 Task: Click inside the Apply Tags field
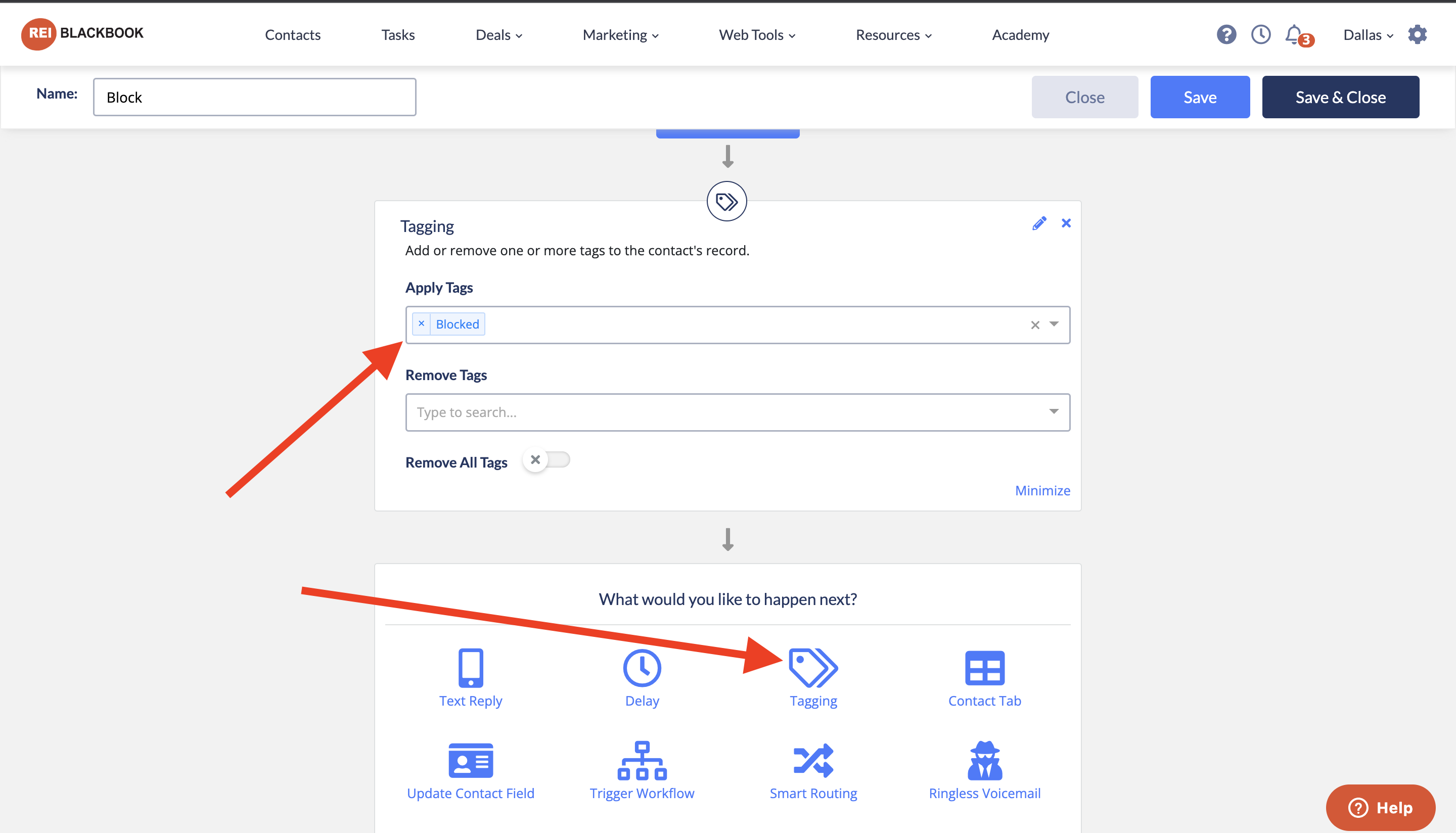click(738, 325)
